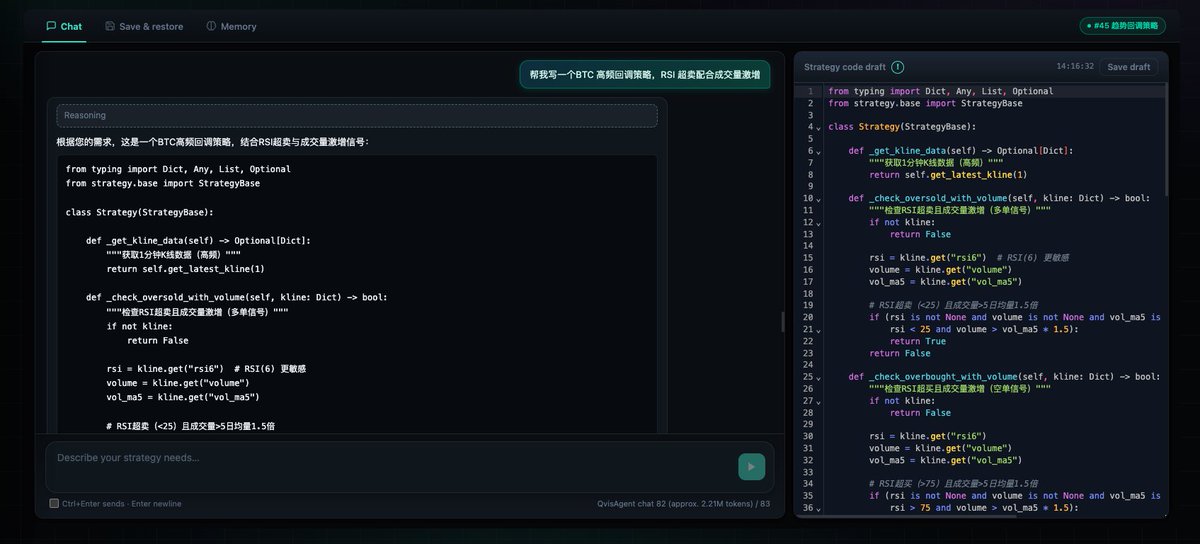
Task: Click 'class Strategy(StrategyBase):' in chat code
Action: point(139,212)
